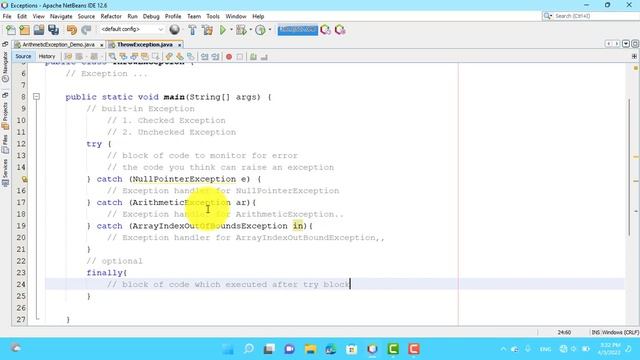Open NetBeans cube icon in taskbar
640x360 pixels.
tap(372, 349)
